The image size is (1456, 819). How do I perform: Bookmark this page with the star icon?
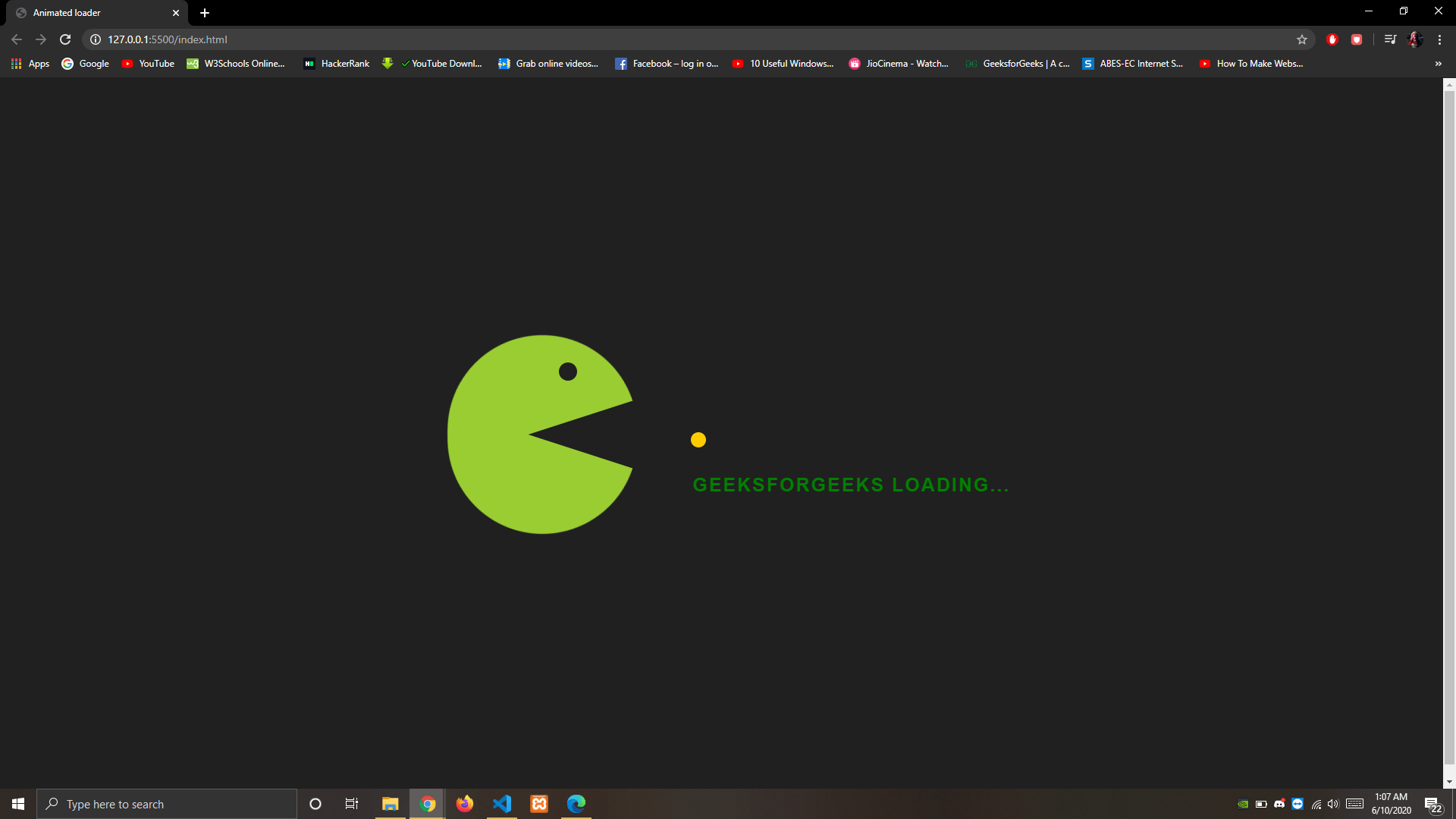click(x=1302, y=39)
